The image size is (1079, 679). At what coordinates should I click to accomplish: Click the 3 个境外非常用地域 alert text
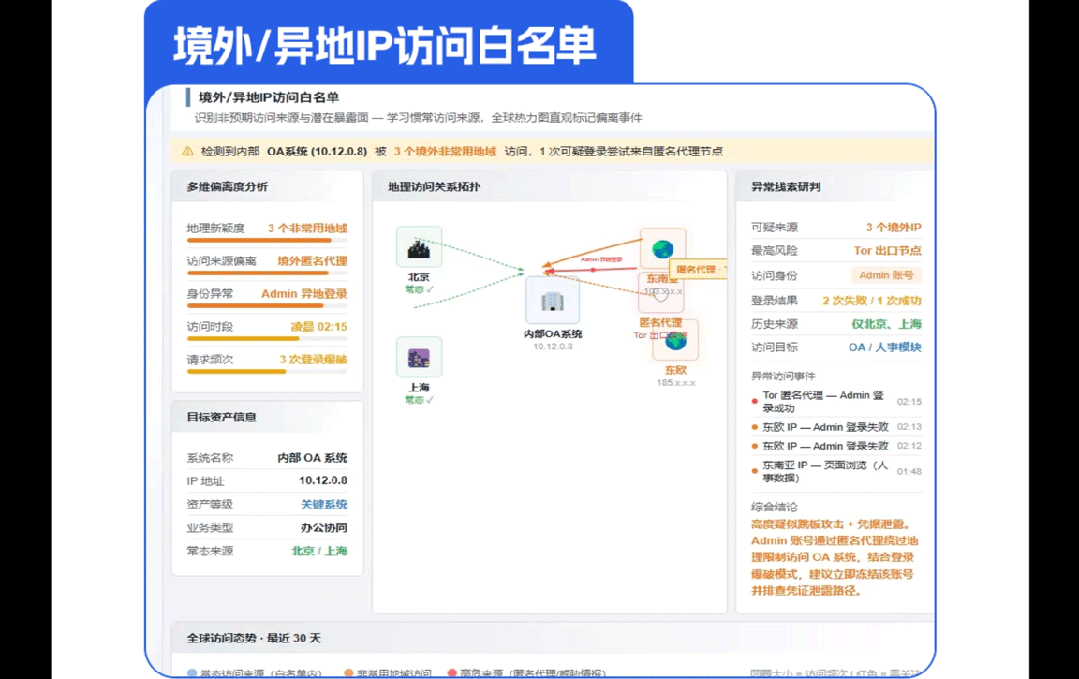click(x=445, y=151)
